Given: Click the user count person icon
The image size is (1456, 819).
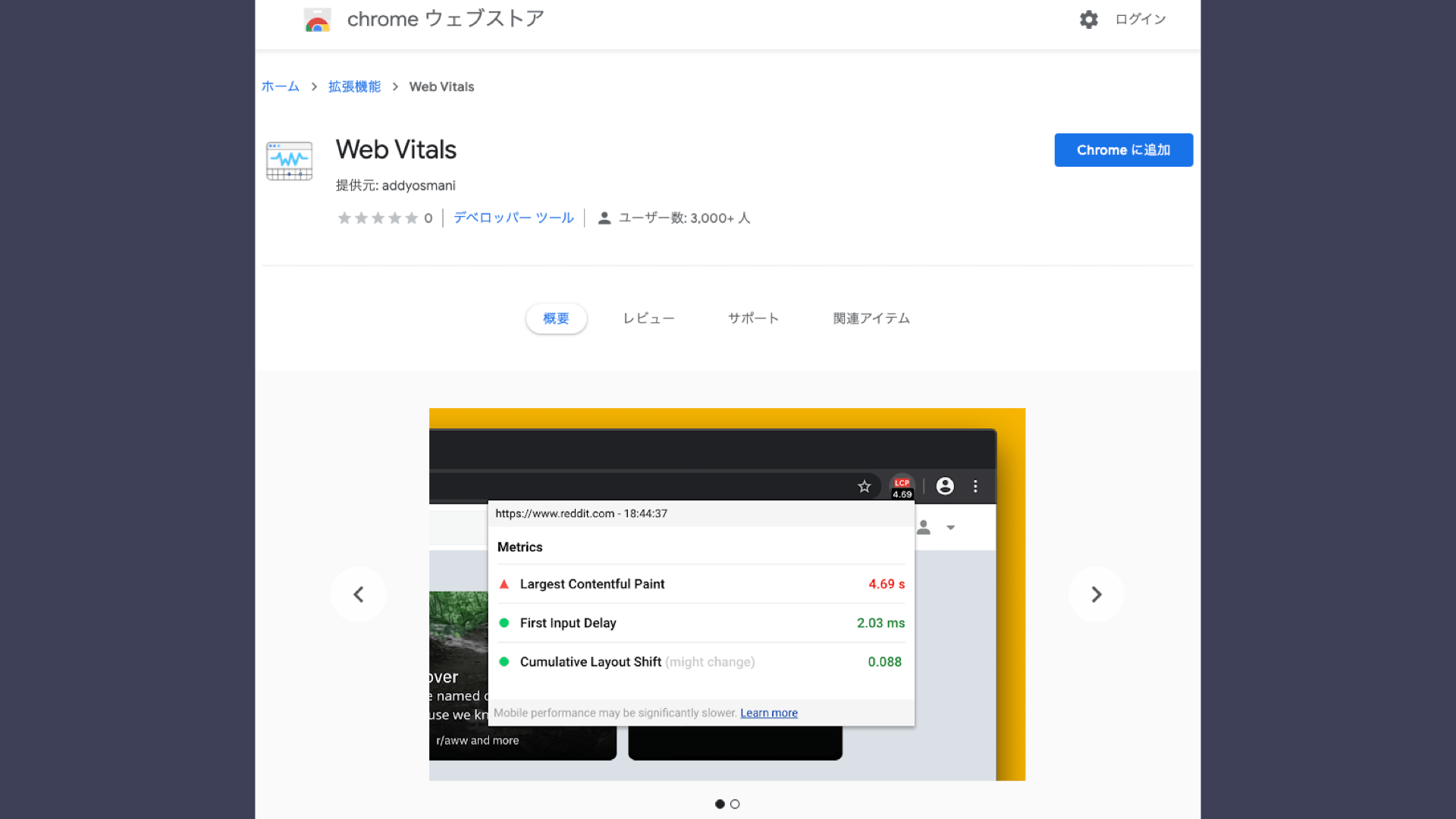Looking at the screenshot, I should [x=604, y=218].
